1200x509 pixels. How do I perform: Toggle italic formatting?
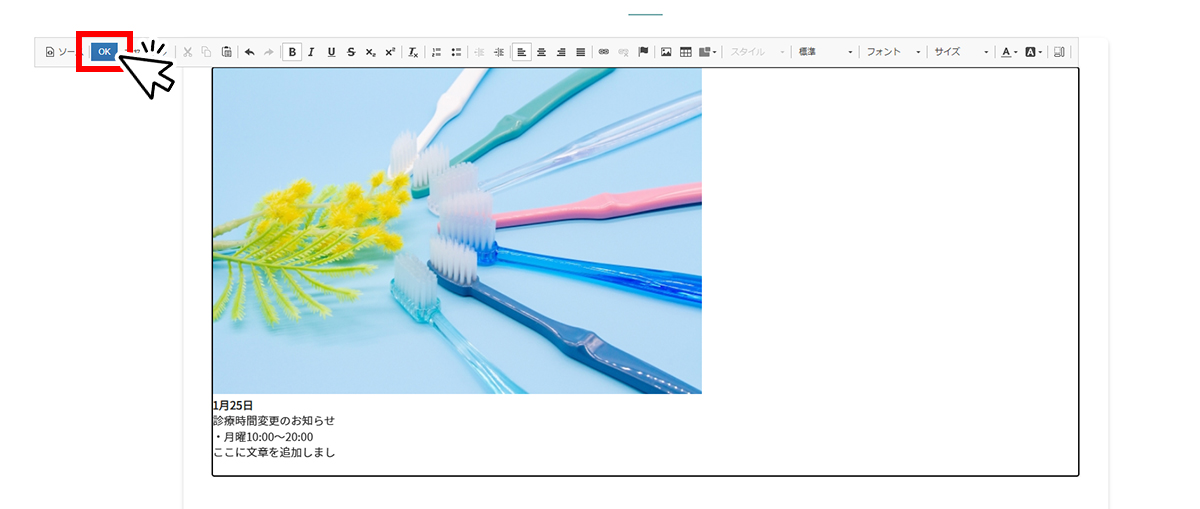tap(311, 52)
